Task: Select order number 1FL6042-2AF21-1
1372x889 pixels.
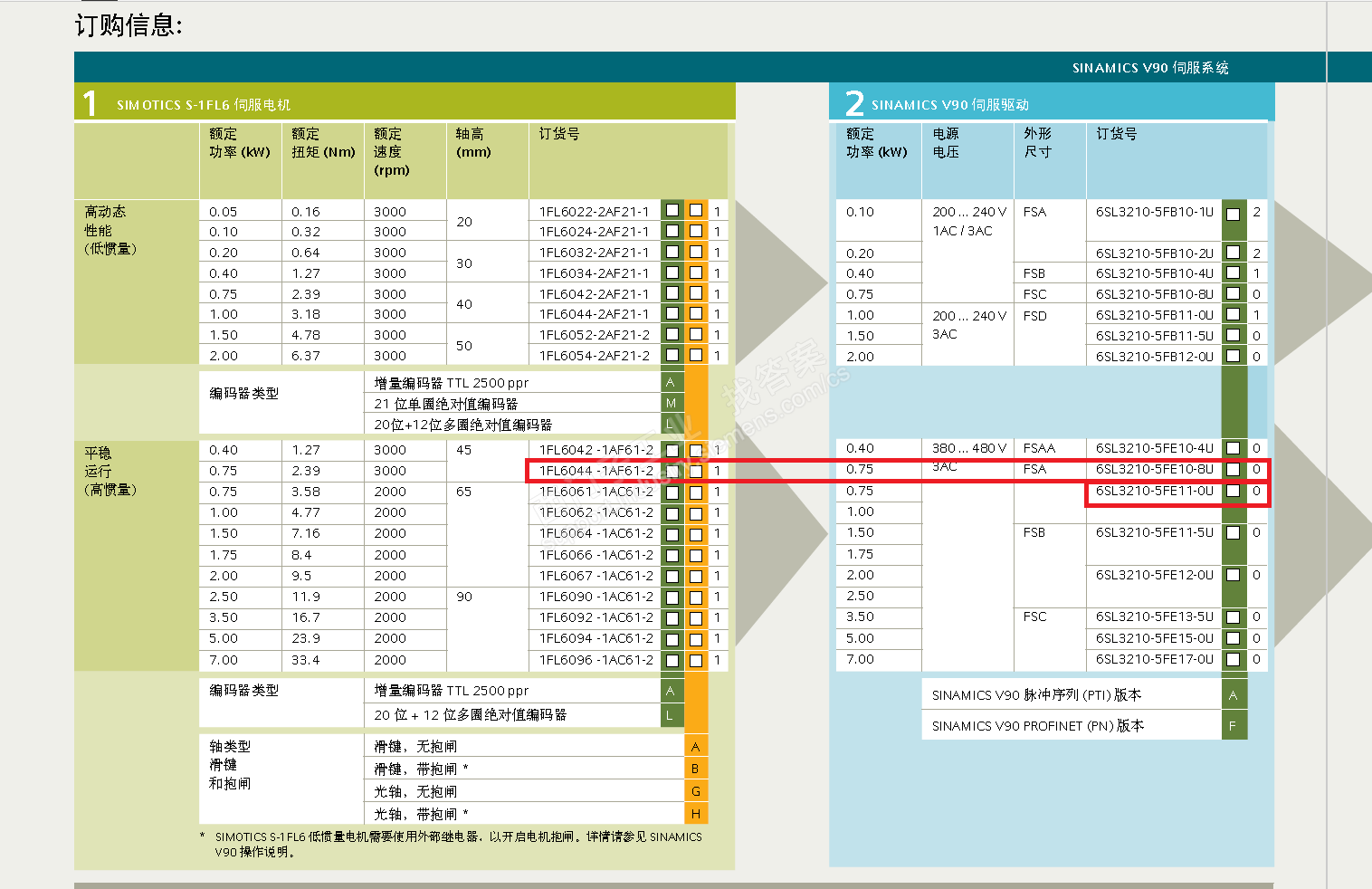Action: (595, 294)
